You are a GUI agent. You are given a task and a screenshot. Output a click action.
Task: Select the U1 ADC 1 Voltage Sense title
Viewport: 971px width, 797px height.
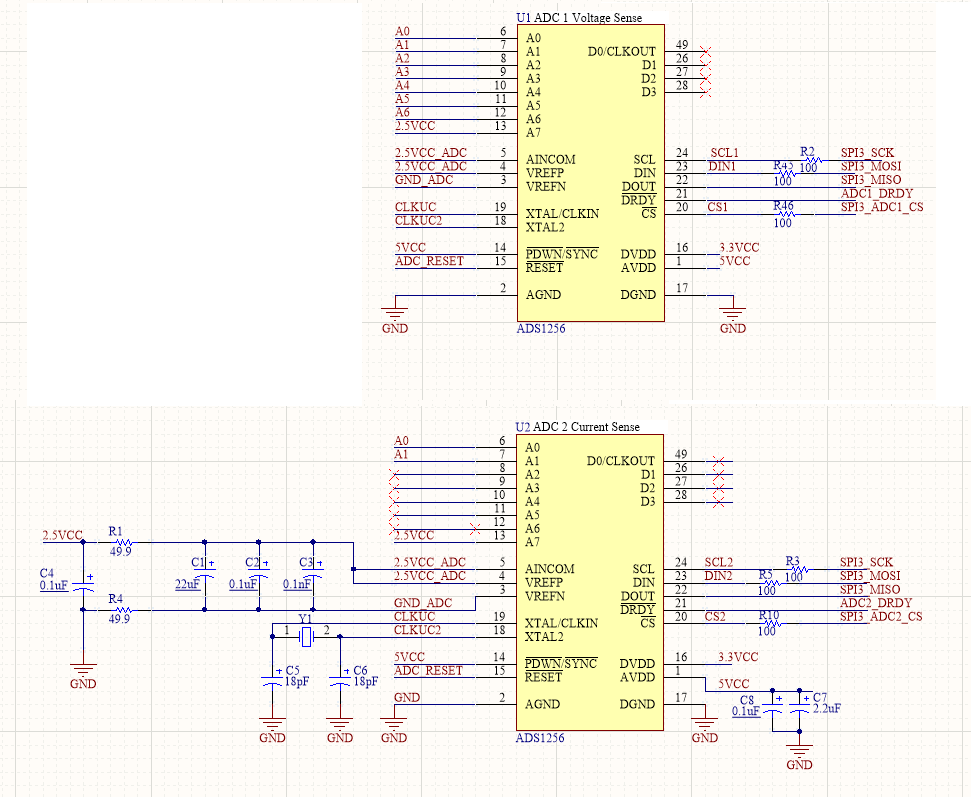[579, 18]
